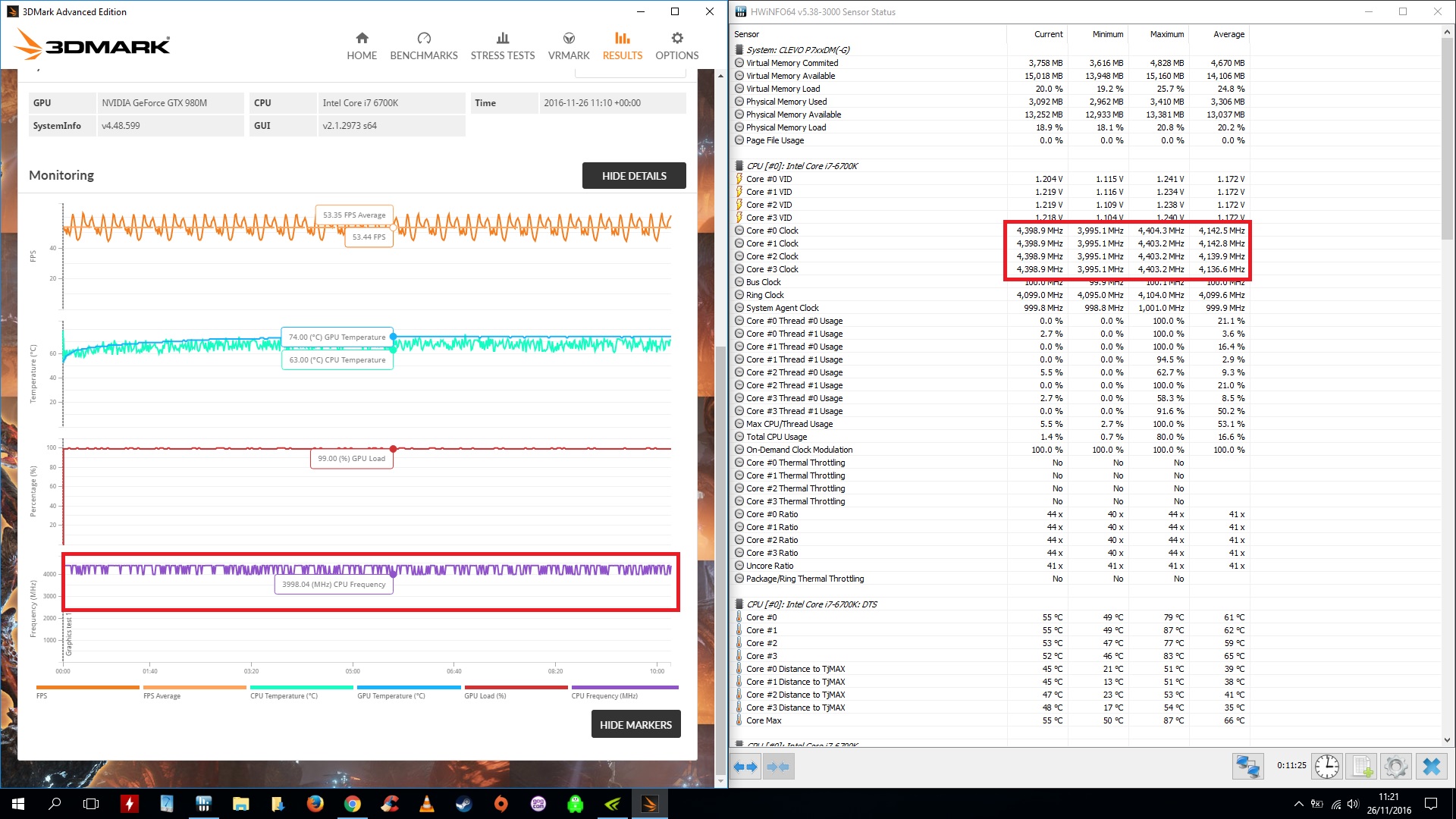Click the 3DMark logo
This screenshot has height=819, width=1456.
(x=93, y=45)
